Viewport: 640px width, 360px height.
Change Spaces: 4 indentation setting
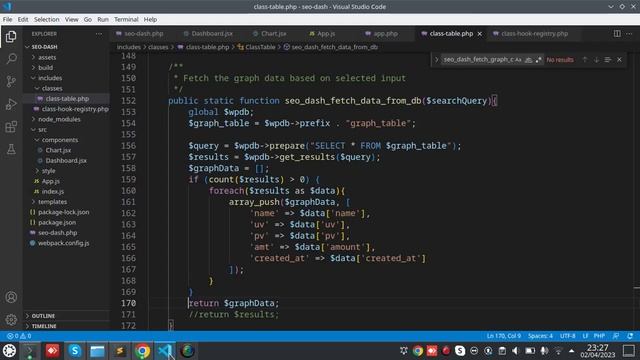[x=540, y=336]
